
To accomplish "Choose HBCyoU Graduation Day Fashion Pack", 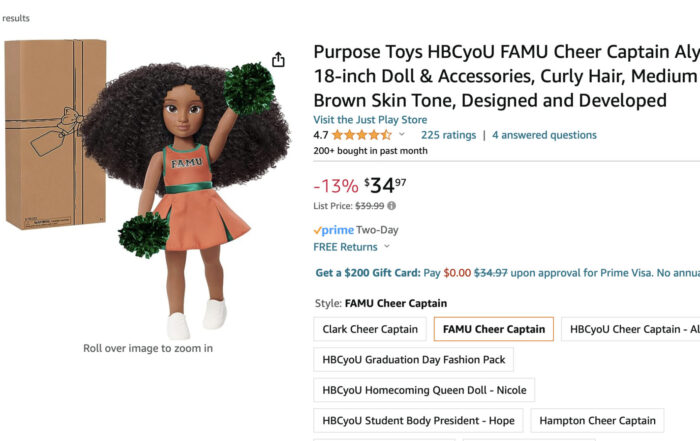I will [414, 359].
